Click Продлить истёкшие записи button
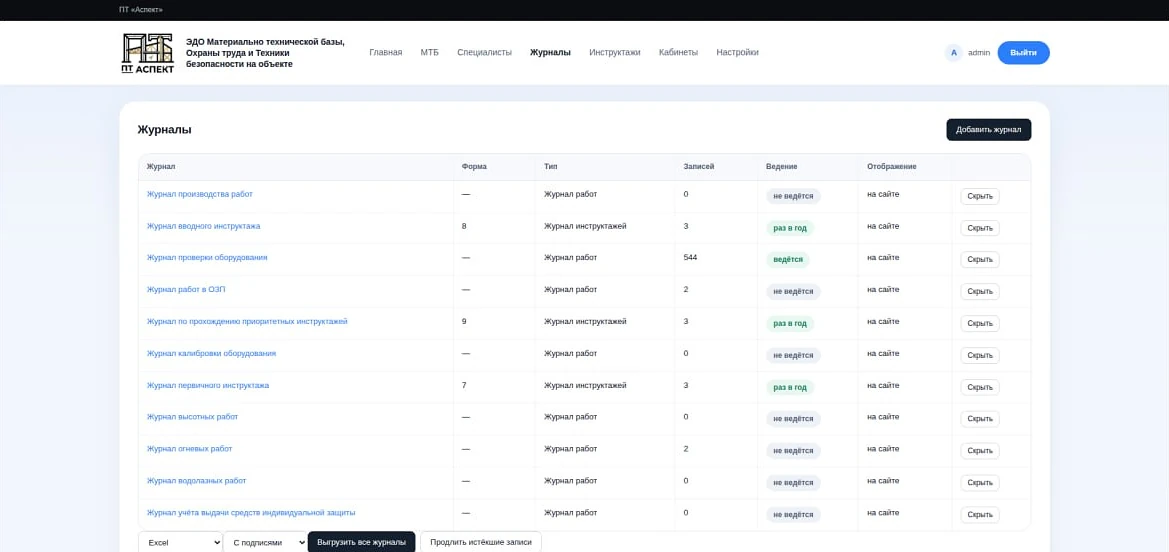1169x552 pixels. click(x=481, y=542)
